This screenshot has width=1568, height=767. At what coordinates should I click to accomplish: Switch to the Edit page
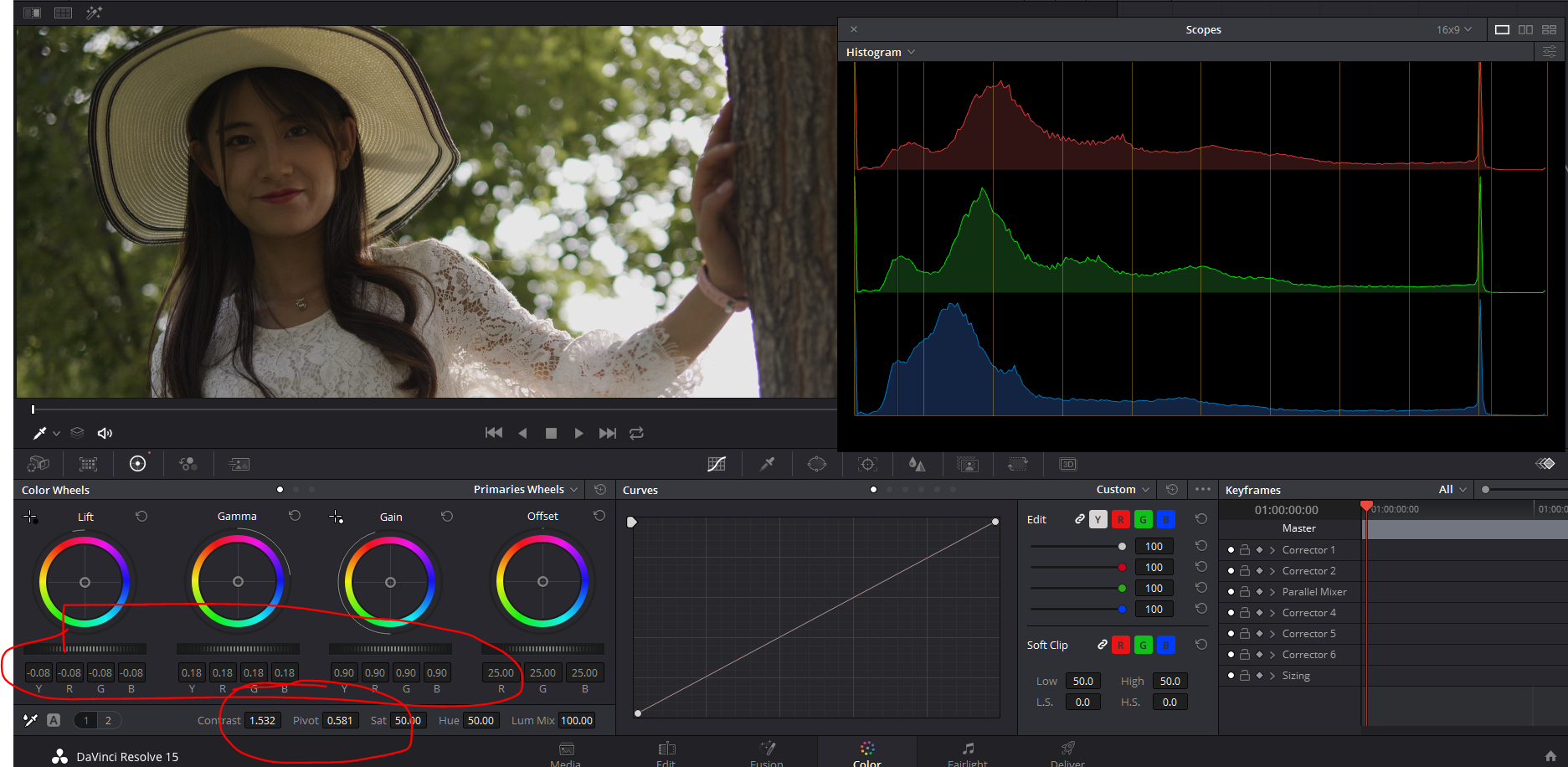pos(666,754)
